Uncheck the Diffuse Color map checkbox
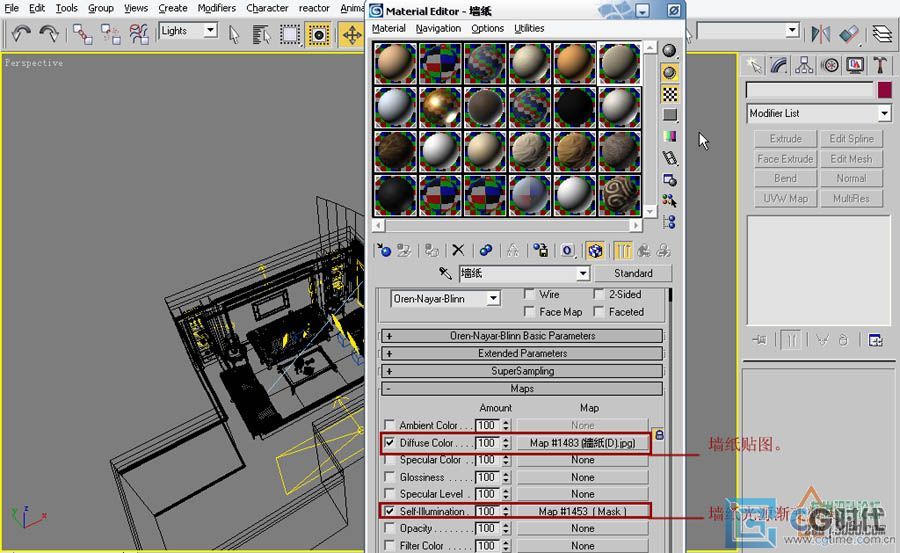This screenshot has height=553, width=900. (389, 442)
